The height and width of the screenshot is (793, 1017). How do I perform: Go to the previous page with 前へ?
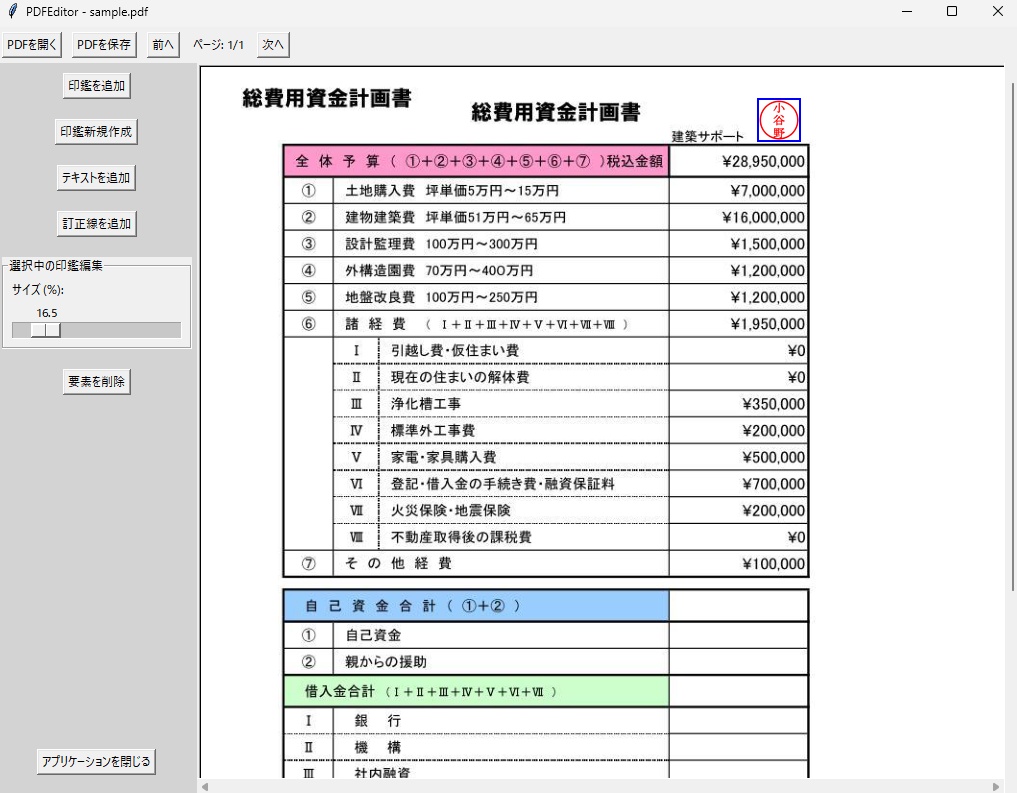click(x=161, y=44)
